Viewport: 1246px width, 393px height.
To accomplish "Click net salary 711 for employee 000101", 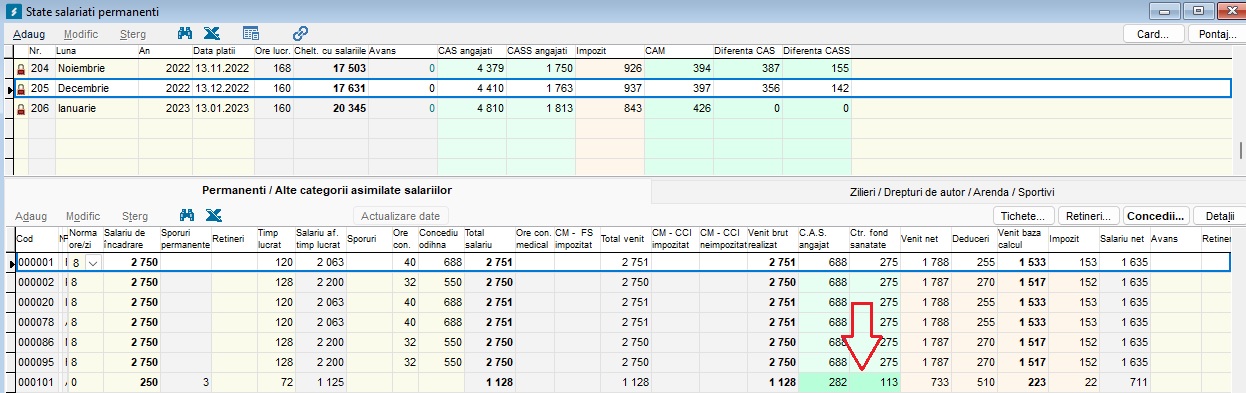I will 1124,381.
